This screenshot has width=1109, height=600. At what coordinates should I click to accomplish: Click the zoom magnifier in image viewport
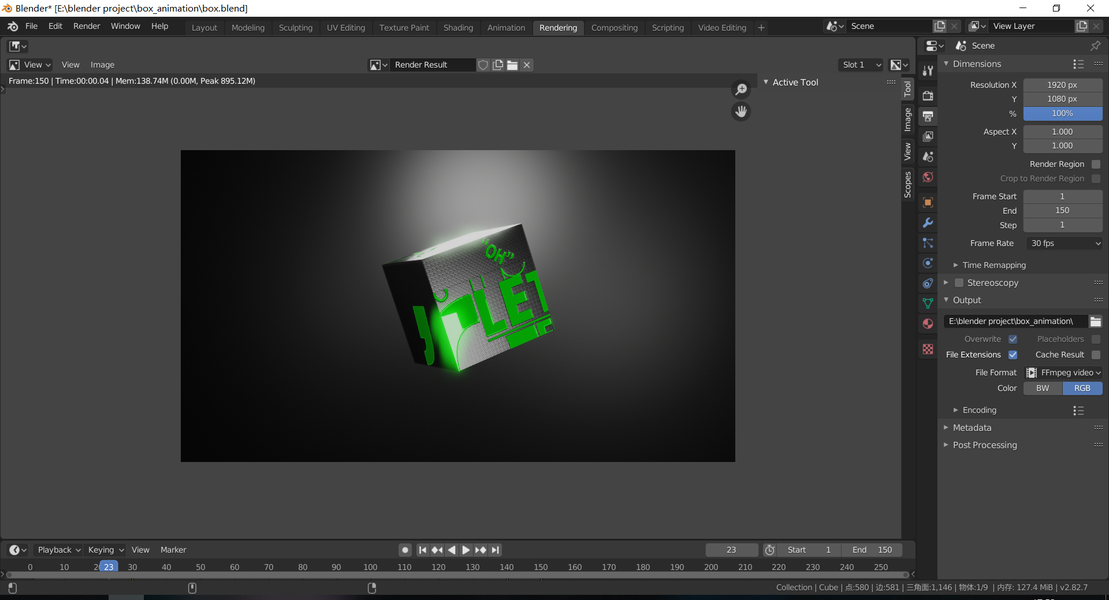[741, 89]
